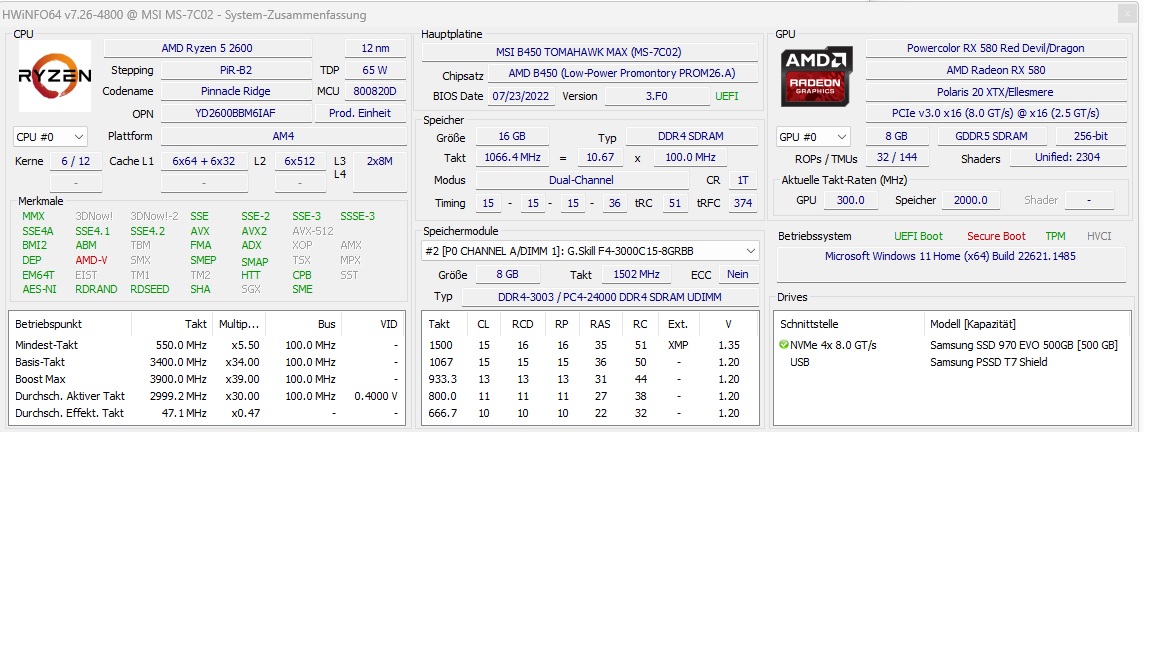Open the GPU #0 selector dropdown
1152x648 pixels.
[813, 137]
